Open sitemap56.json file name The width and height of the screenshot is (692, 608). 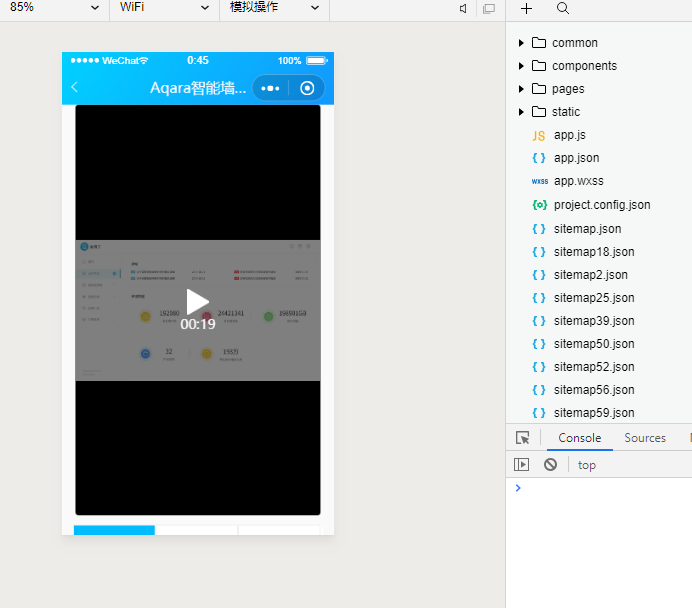[594, 389]
